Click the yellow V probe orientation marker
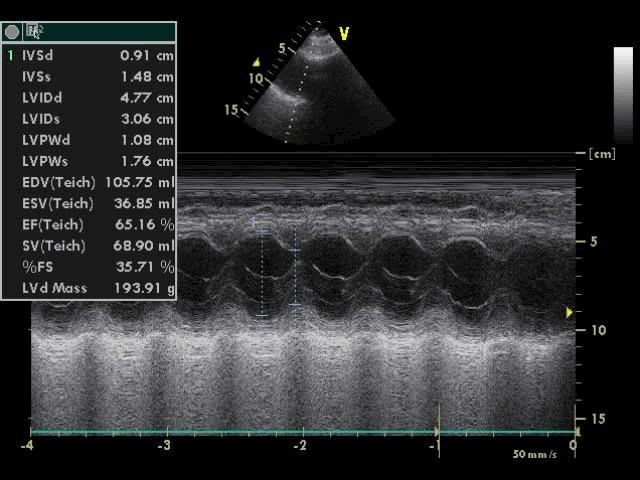This screenshot has height=480, width=640. pyautogui.click(x=344, y=34)
